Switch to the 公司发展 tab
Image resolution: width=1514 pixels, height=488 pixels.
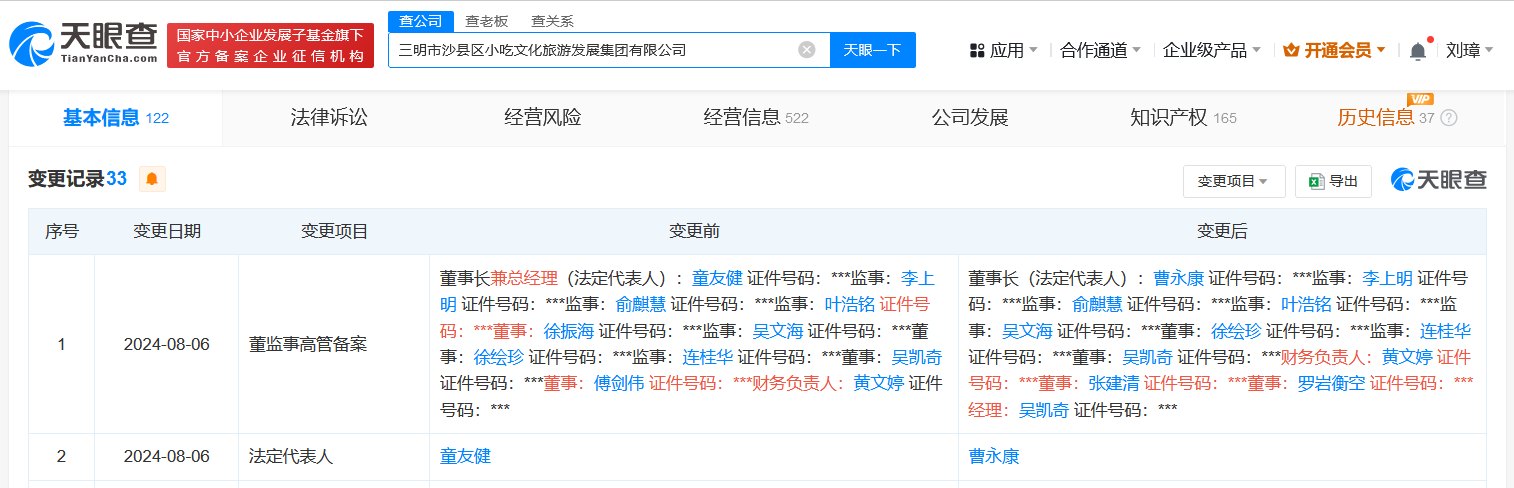click(x=970, y=118)
